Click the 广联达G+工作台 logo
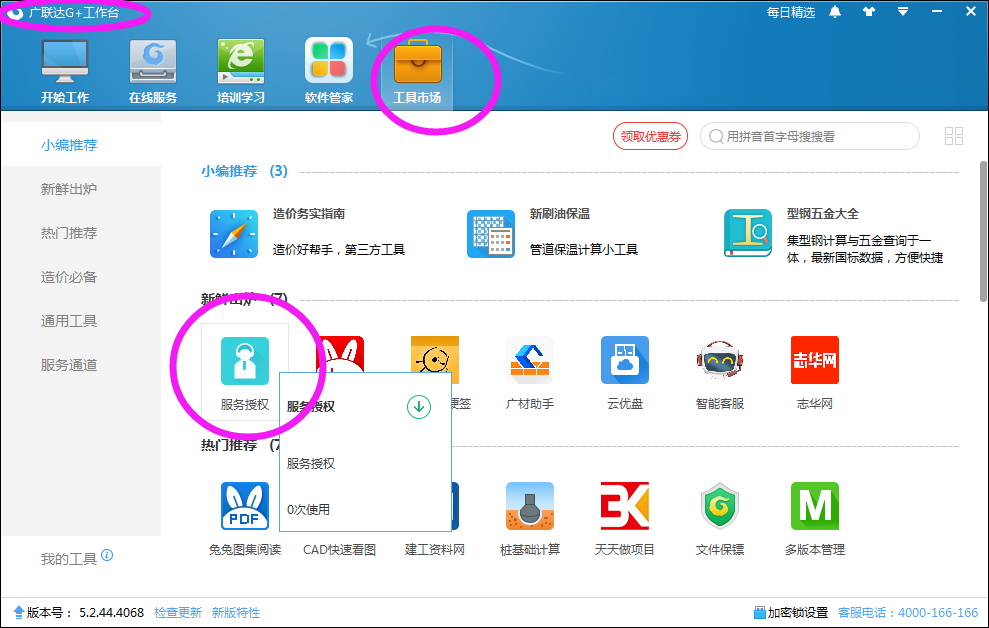 coord(15,13)
